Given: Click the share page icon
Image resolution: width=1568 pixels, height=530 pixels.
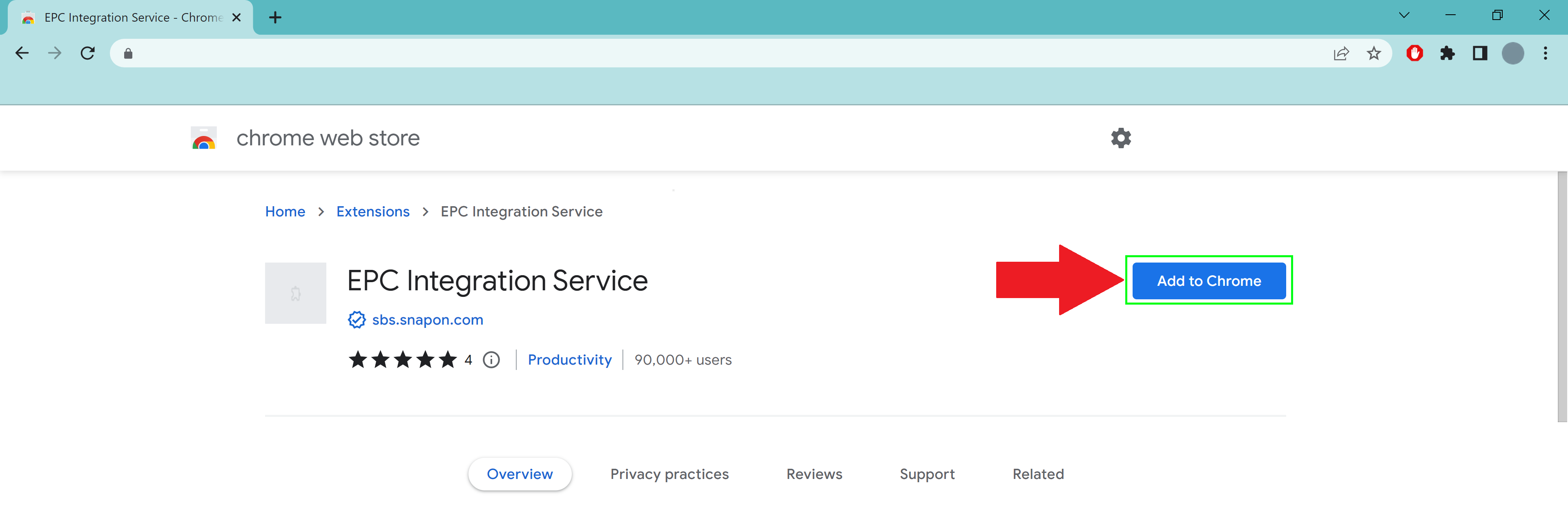Looking at the screenshot, I should pos(1341,53).
